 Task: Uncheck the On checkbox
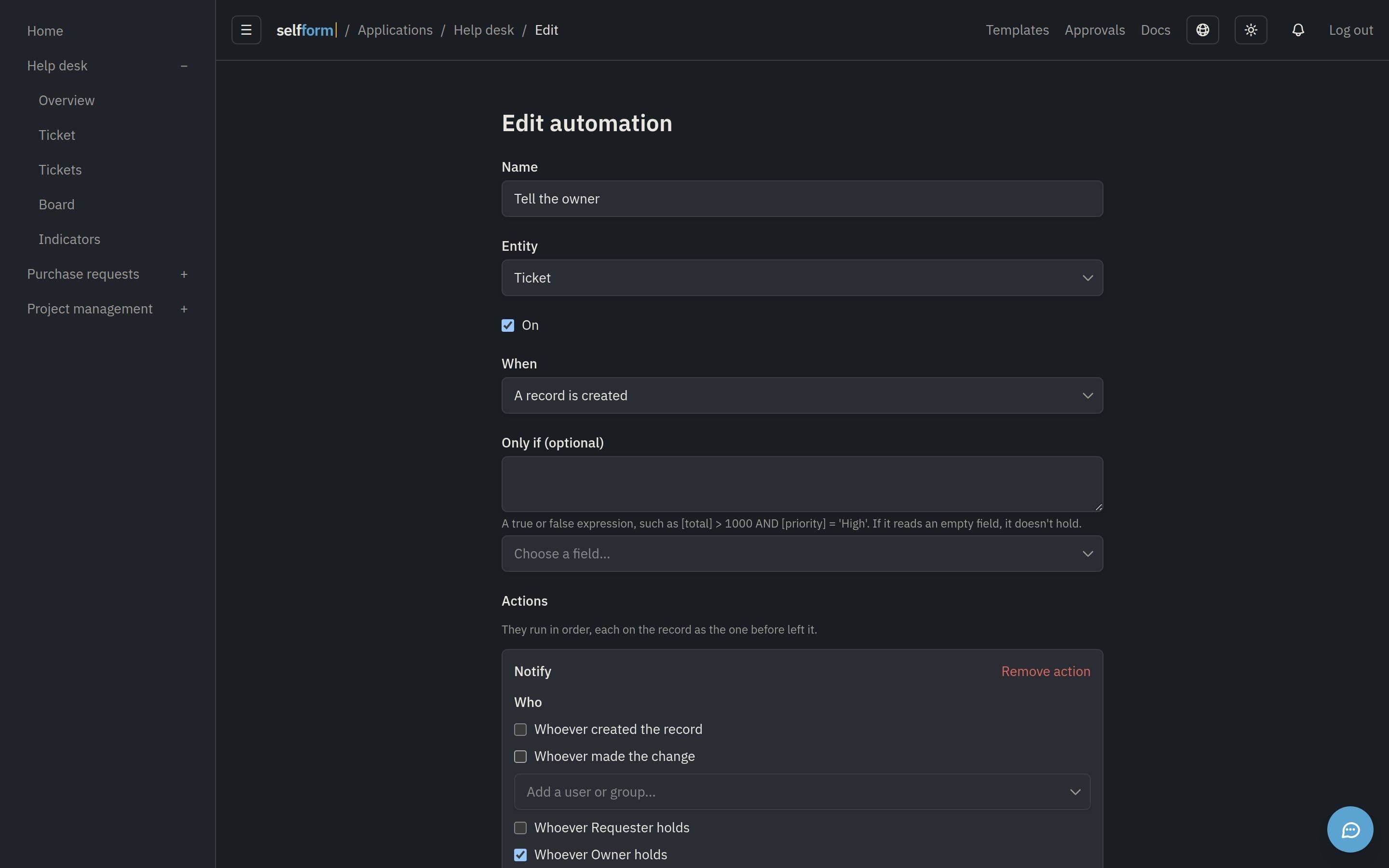point(508,325)
